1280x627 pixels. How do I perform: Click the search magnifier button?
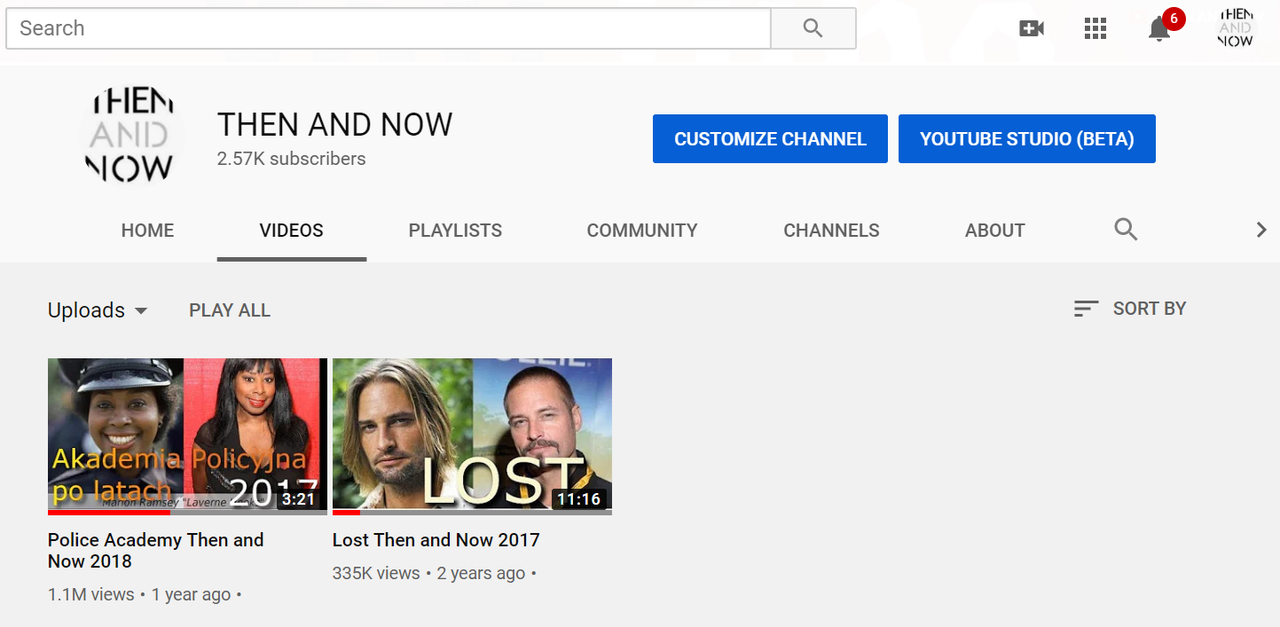pyautogui.click(x=813, y=28)
